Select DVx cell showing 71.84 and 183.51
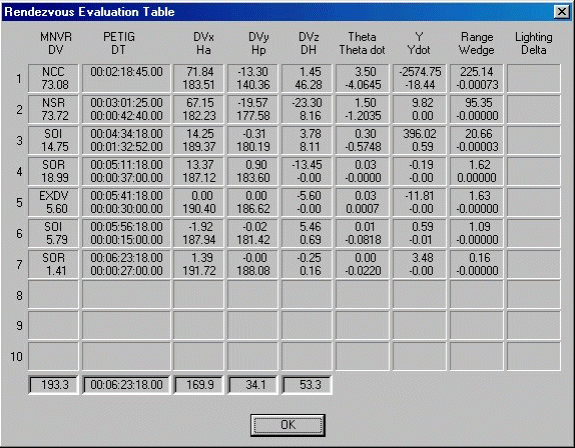Screen dimensions: 575x448 pos(198,78)
